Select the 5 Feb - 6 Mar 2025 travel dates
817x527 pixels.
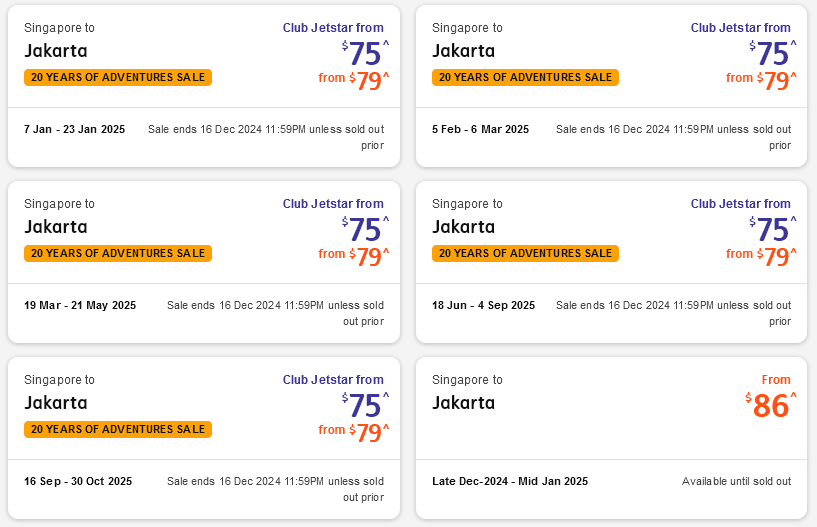[x=480, y=129]
